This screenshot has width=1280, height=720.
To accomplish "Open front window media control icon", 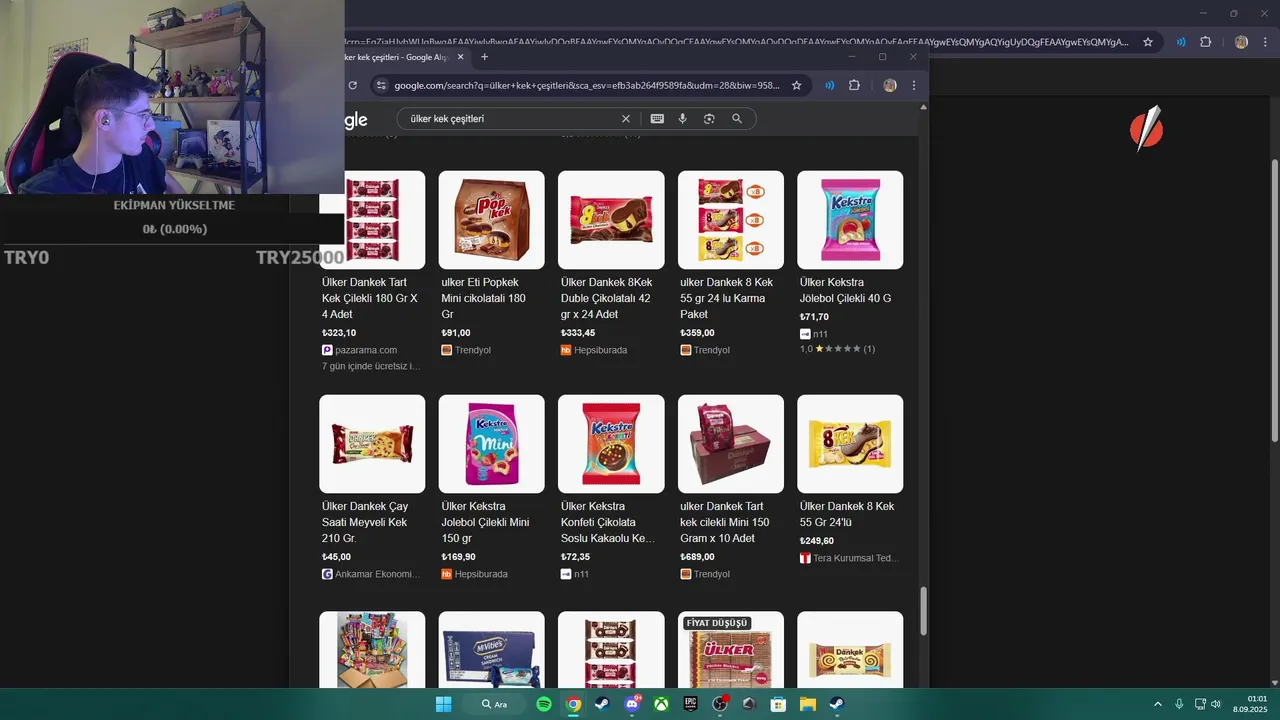I will click(829, 85).
